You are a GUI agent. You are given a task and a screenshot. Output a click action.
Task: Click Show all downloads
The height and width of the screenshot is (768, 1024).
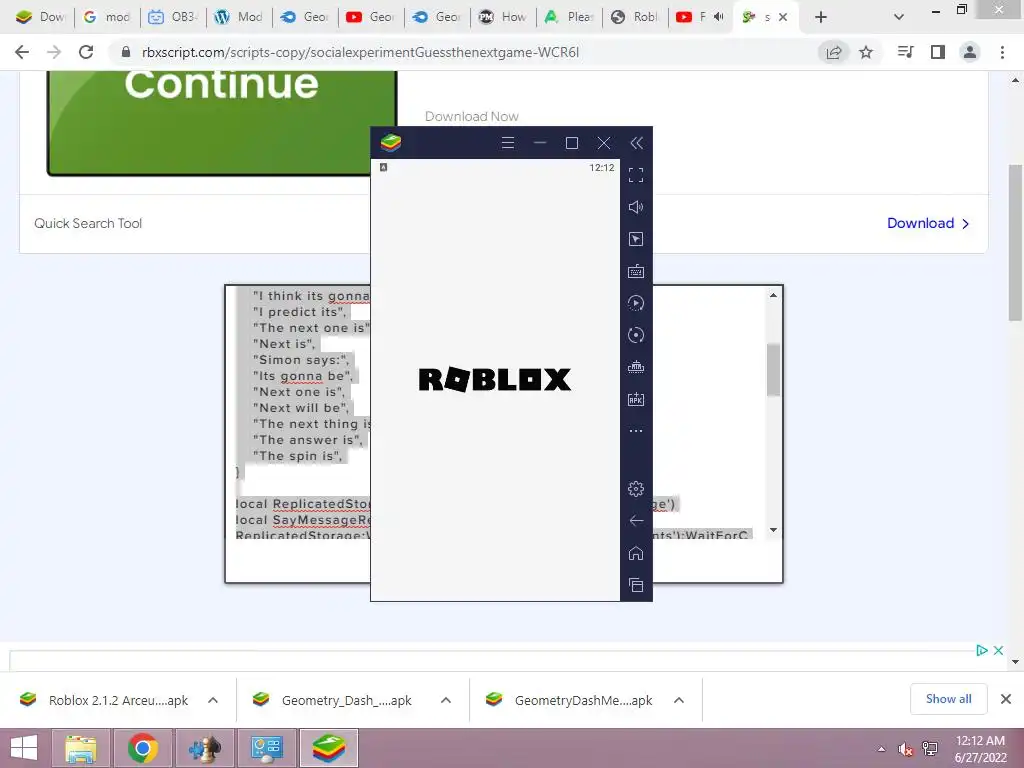tap(948, 699)
